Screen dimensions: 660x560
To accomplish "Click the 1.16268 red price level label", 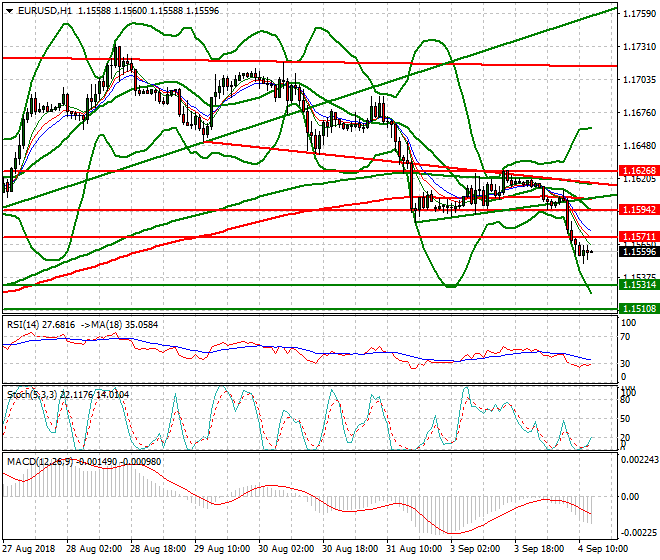I will 639,171.
